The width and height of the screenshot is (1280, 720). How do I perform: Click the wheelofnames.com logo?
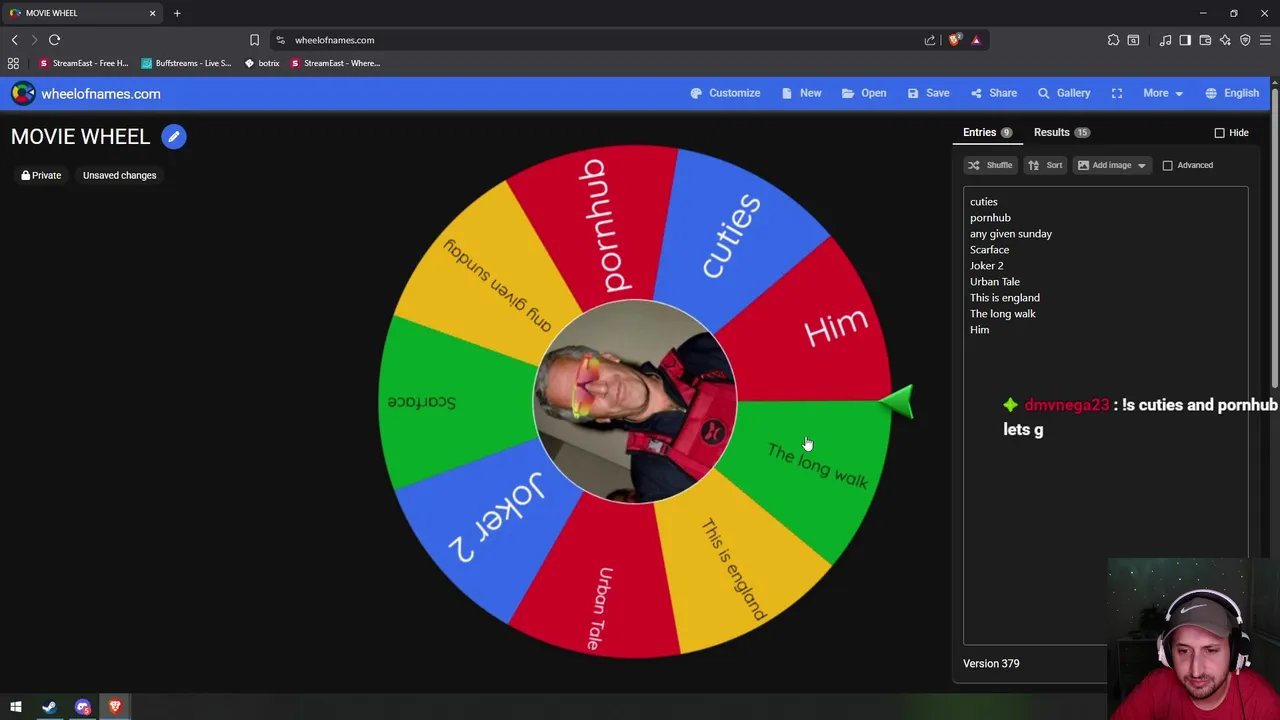[86, 94]
